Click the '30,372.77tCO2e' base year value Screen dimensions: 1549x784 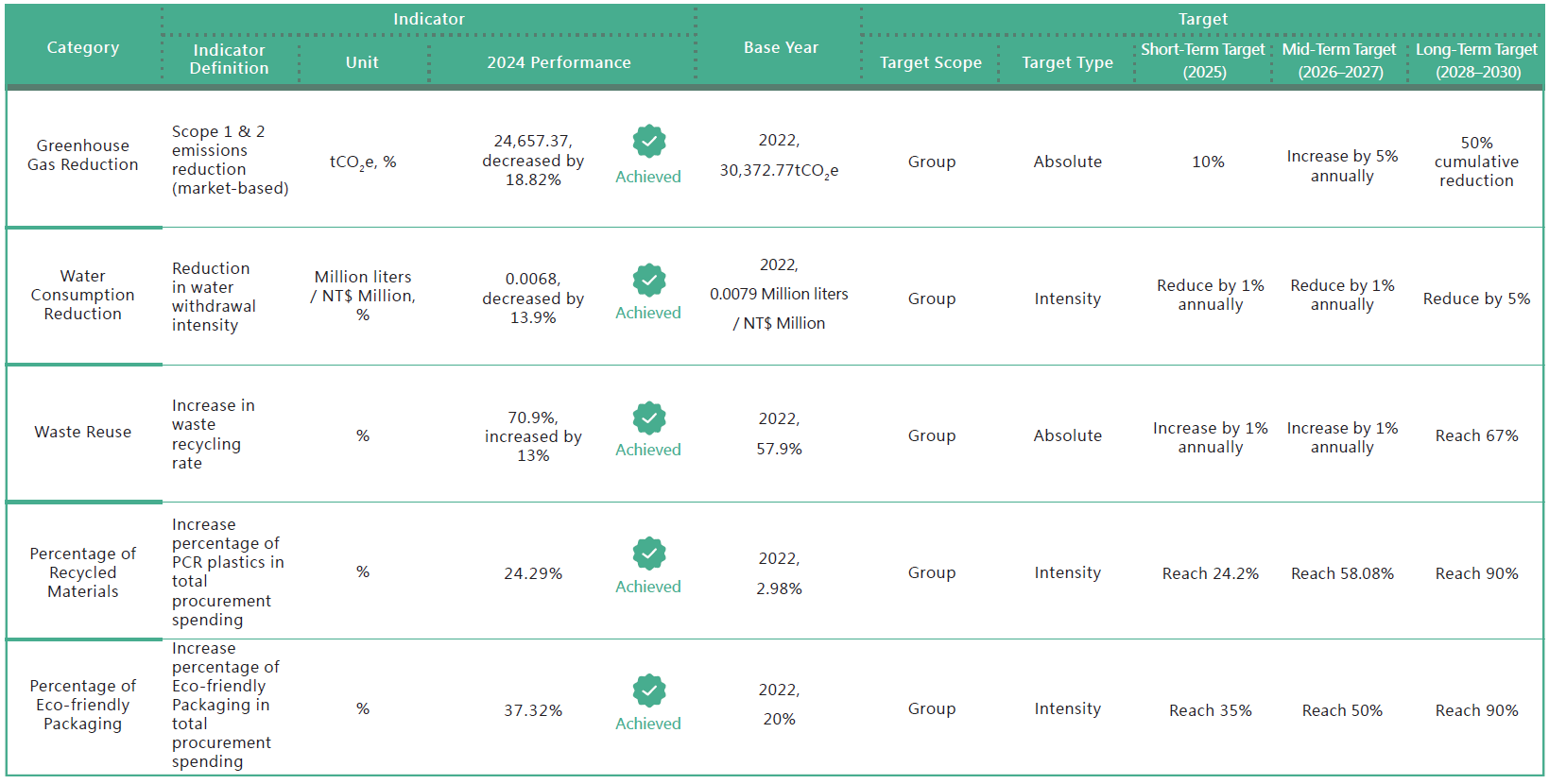tap(779, 170)
